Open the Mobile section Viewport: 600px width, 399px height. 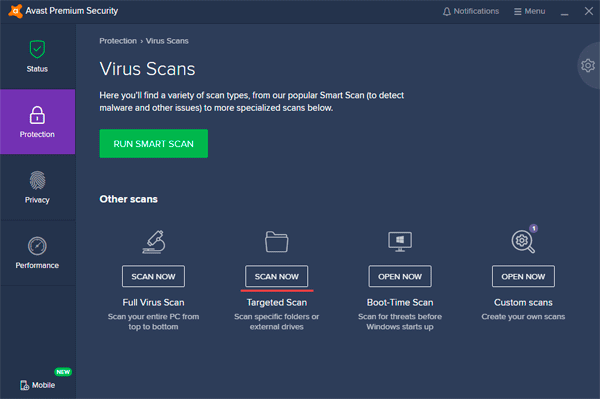[38, 385]
